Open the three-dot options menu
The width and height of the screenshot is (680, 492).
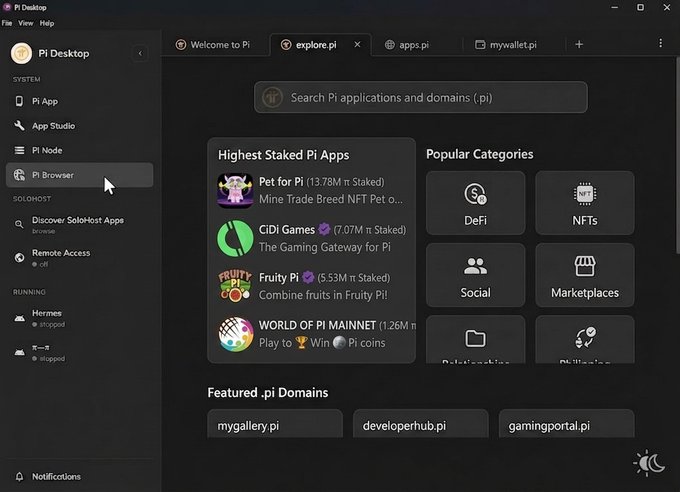[x=660, y=43]
